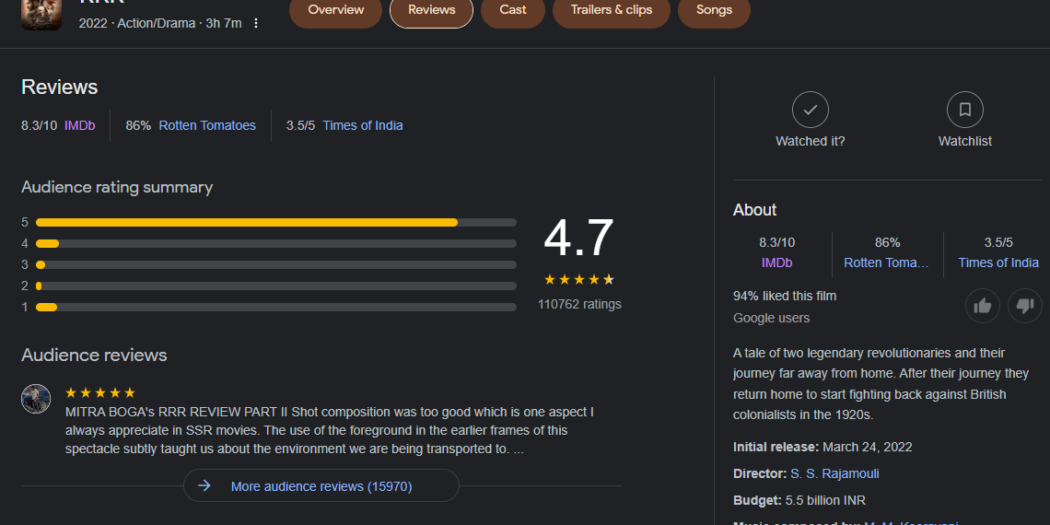Click the 4.7 average rating score

click(579, 238)
